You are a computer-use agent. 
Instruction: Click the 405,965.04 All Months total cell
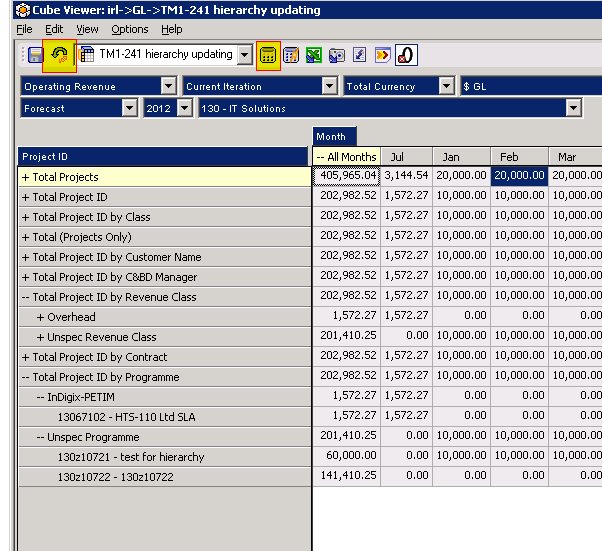pyautogui.click(x=347, y=175)
